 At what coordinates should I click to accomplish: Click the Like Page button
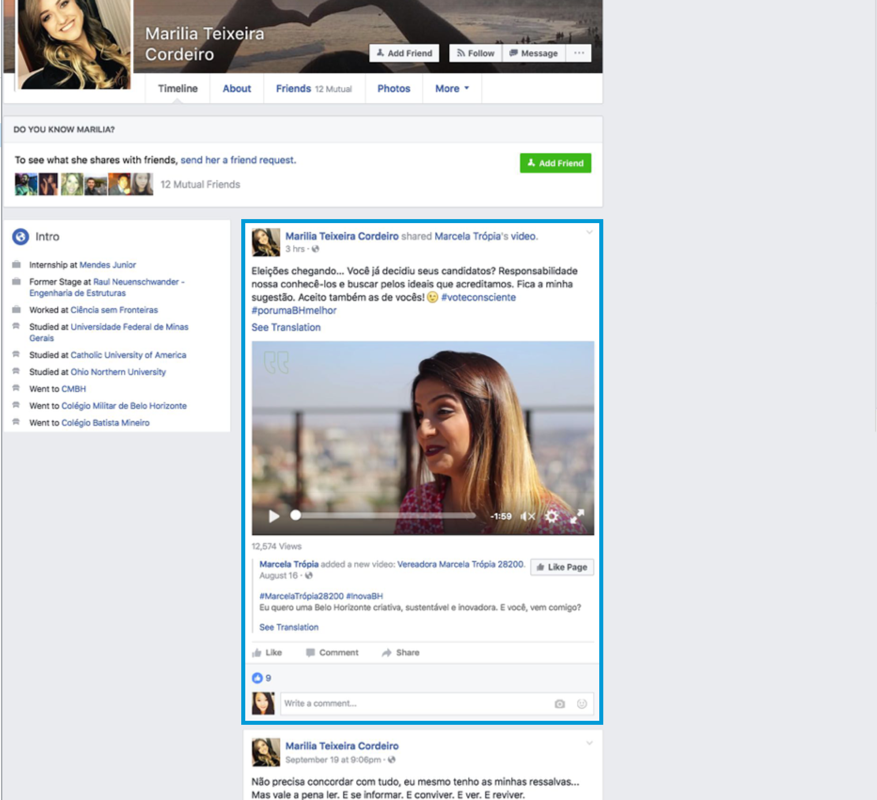point(562,567)
